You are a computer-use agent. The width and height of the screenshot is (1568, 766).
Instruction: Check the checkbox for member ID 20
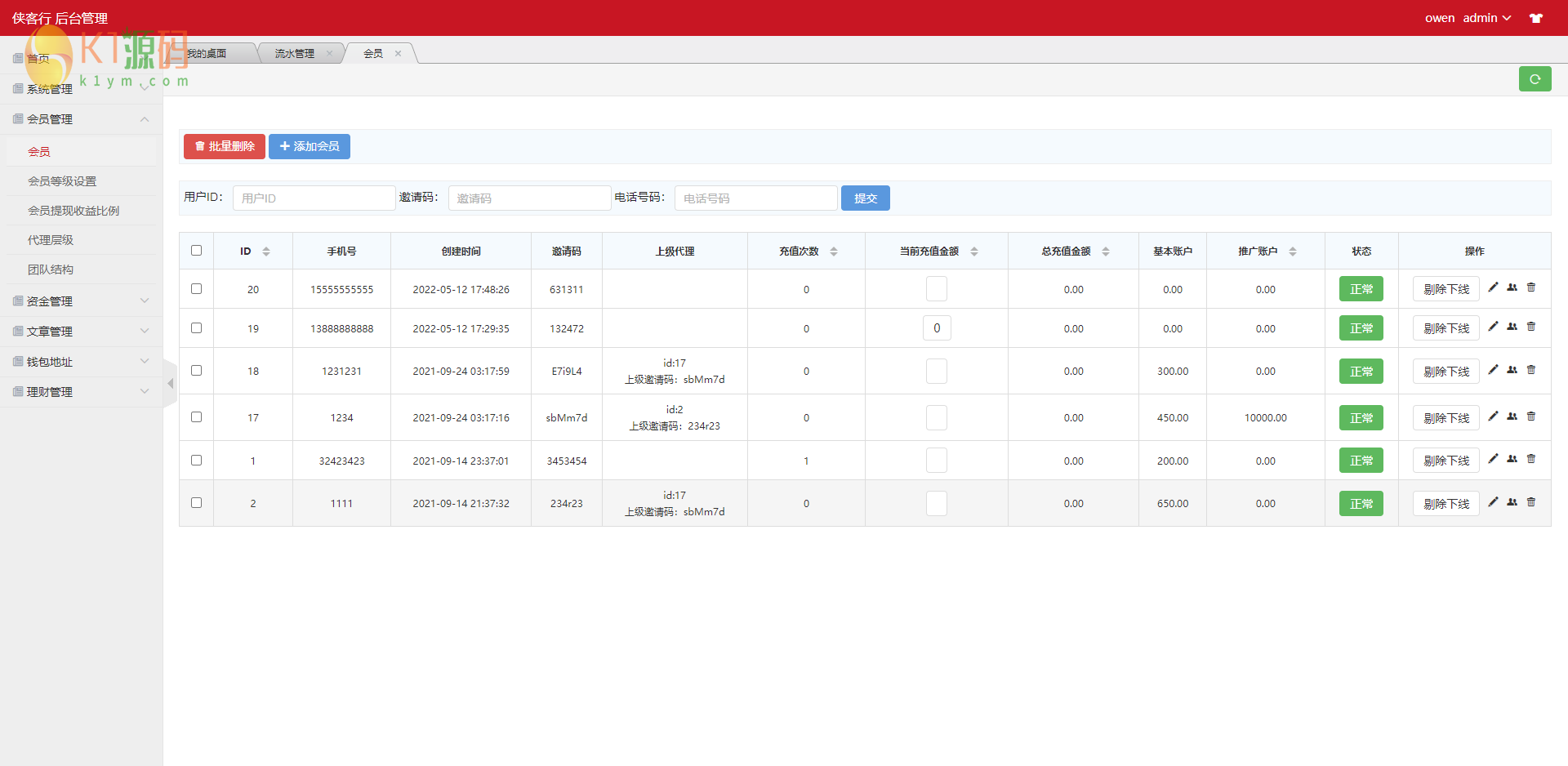coord(196,289)
